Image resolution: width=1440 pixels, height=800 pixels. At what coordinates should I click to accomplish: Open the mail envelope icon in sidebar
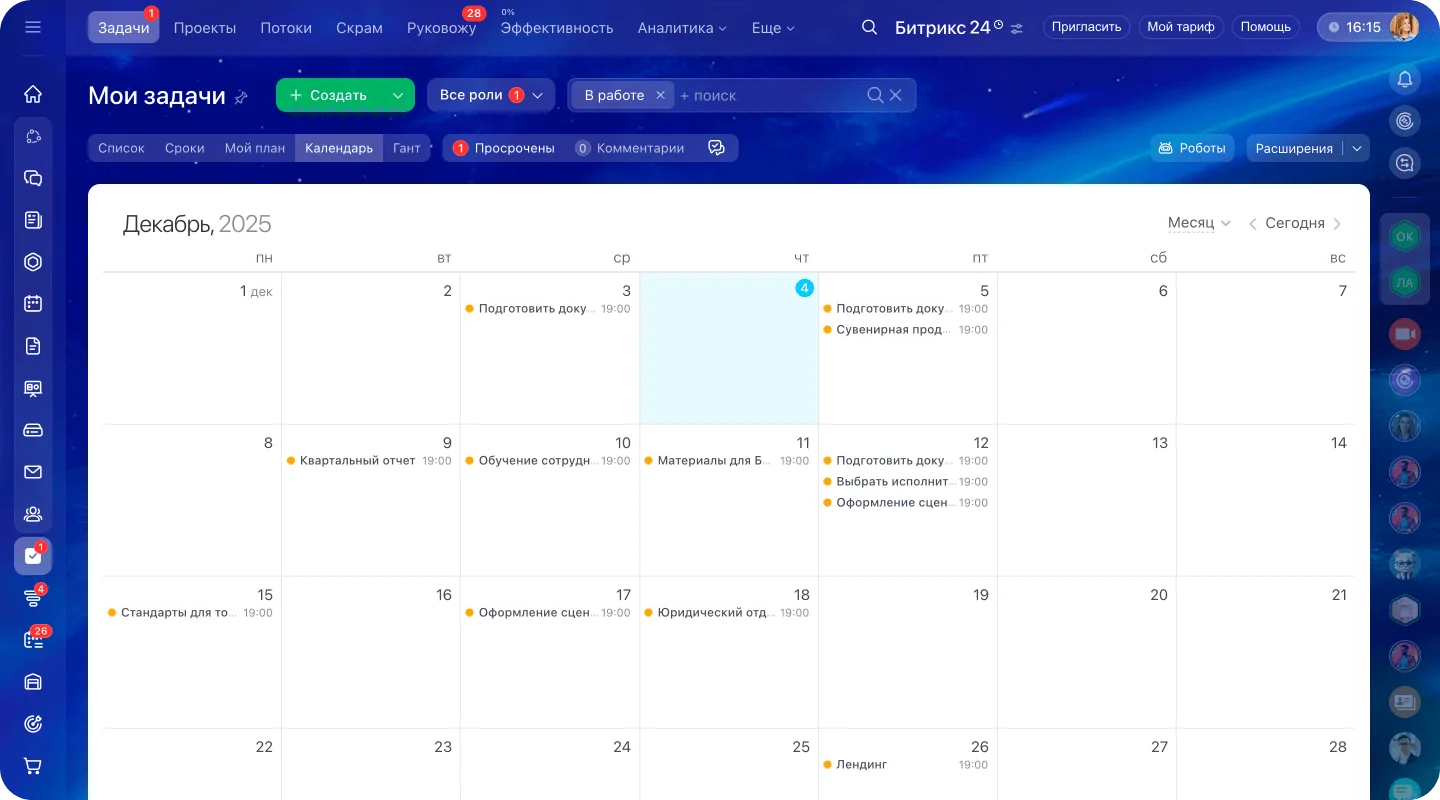33,472
